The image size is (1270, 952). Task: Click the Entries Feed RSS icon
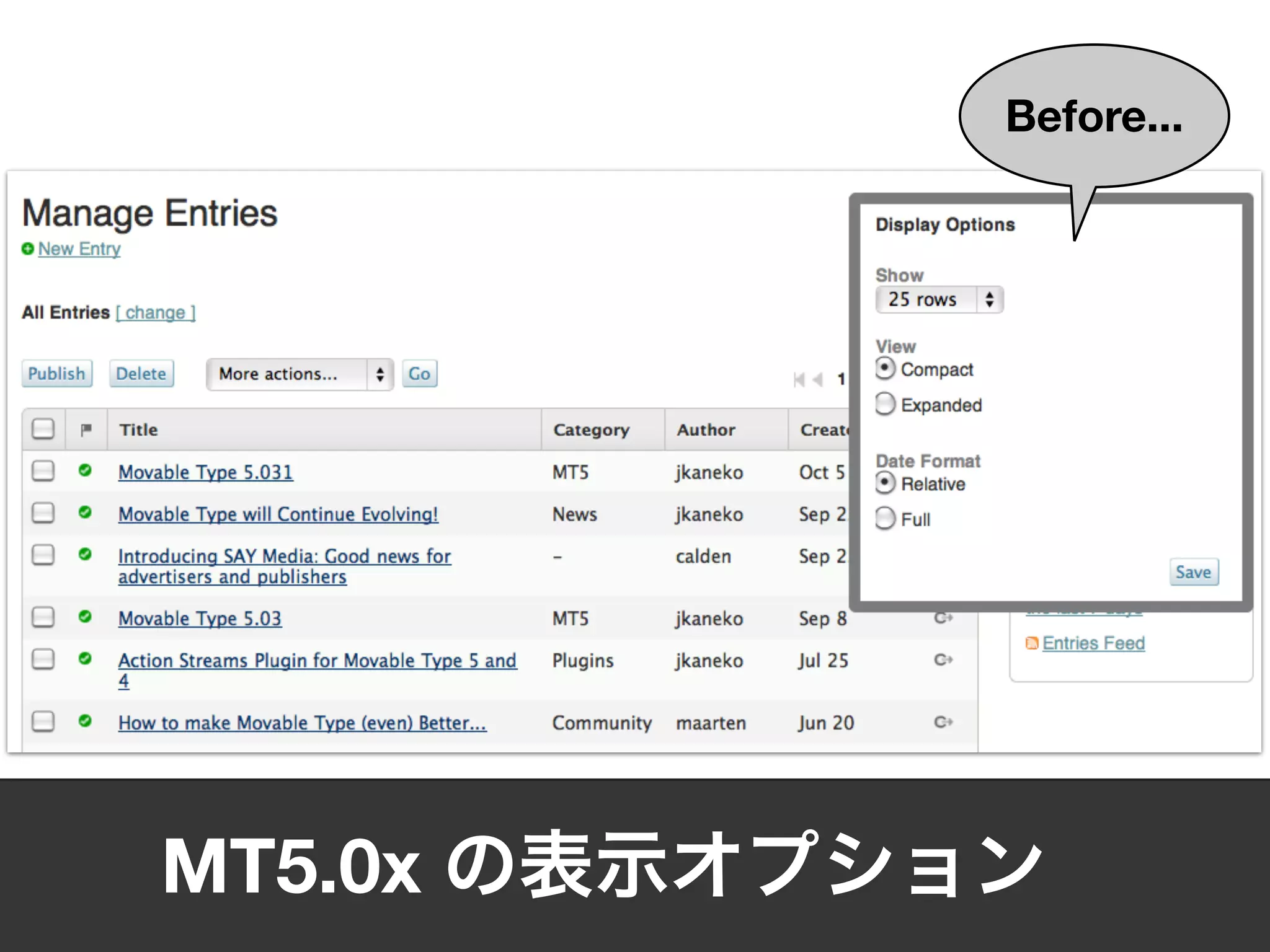point(1031,643)
